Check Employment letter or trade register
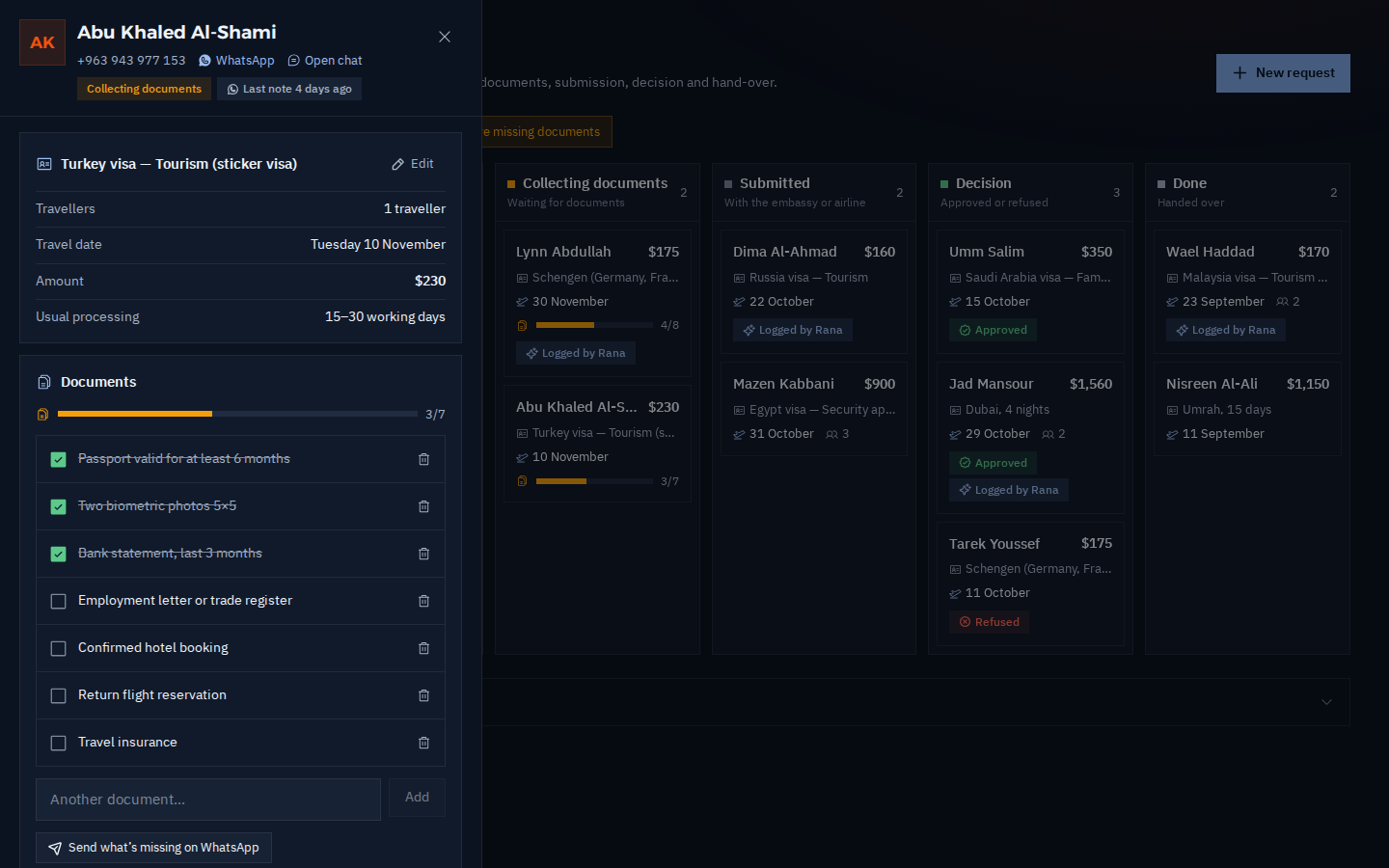1389x868 pixels. pos(58,602)
